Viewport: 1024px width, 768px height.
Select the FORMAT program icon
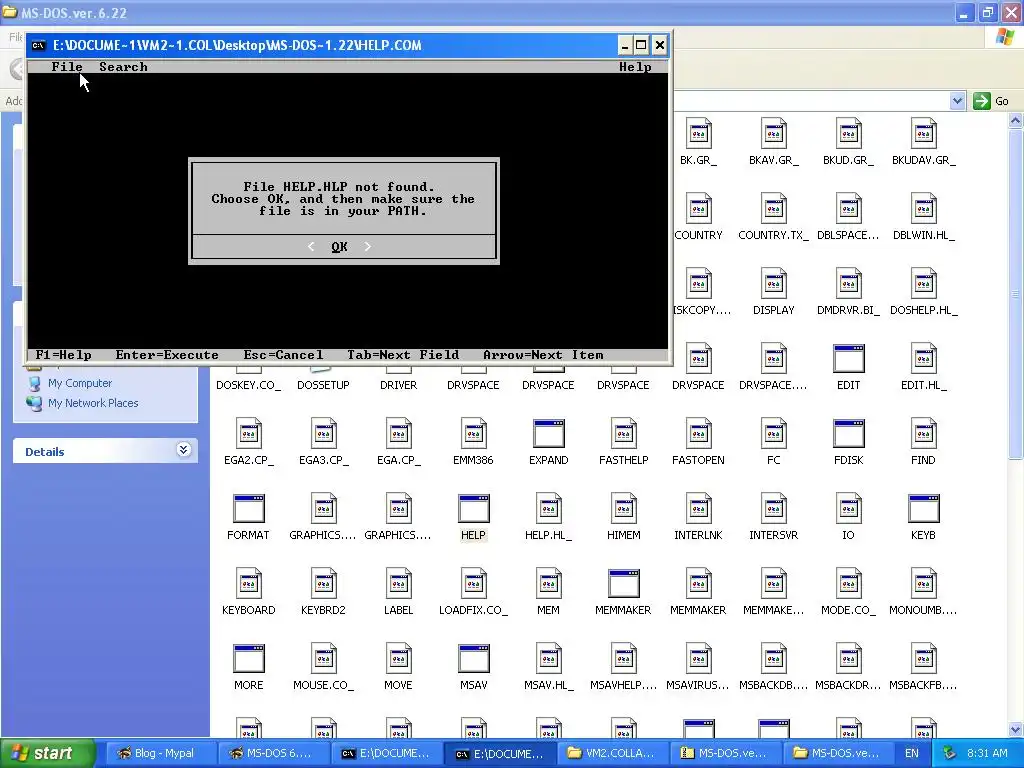pyautogui.click(x=249, y=509)
